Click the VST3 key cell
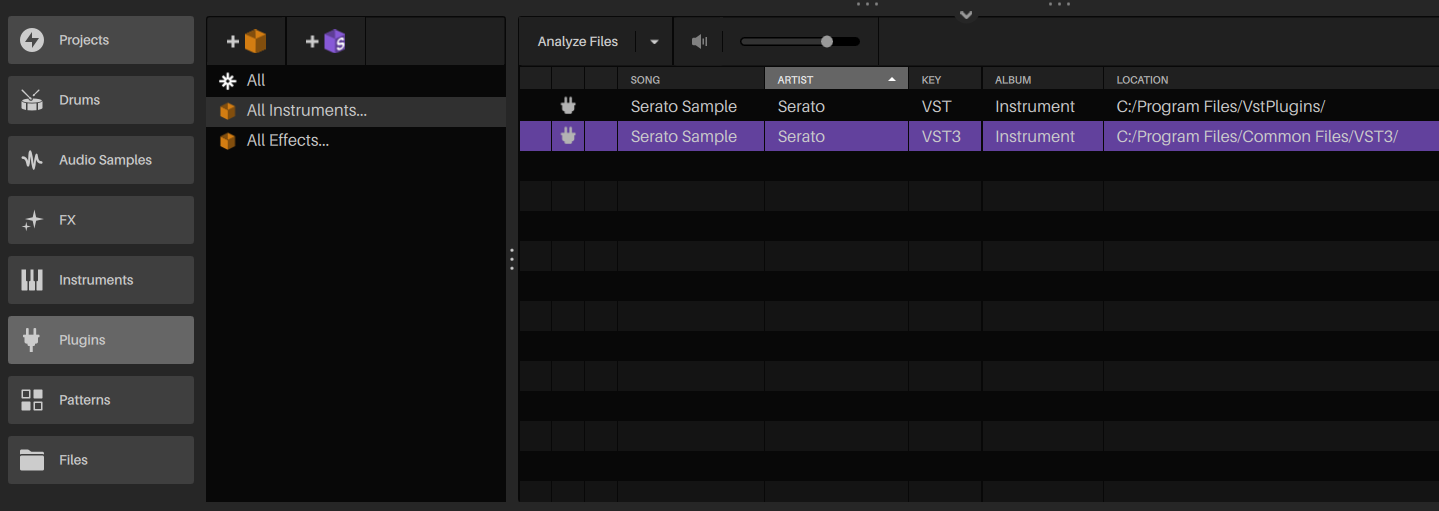Image resolution: width=1439 pixels, height=511 pixels. click(x=945, y=136)
